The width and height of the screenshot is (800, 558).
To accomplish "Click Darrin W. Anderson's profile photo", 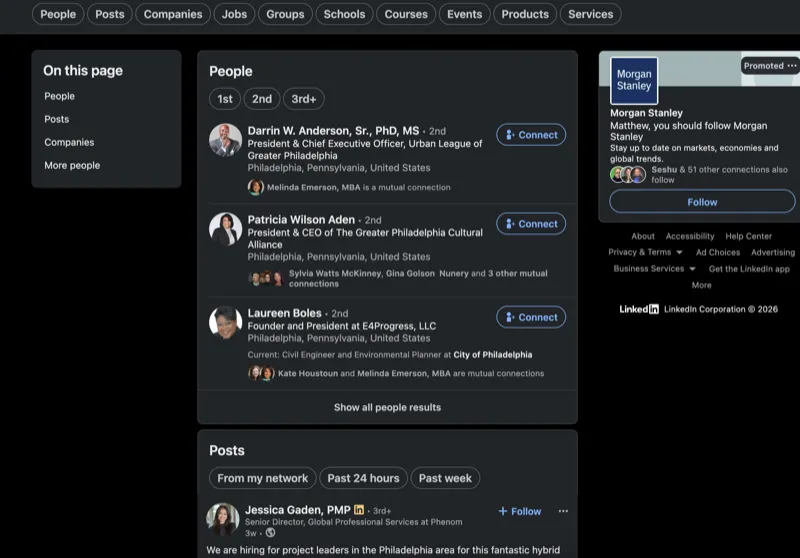I will pos(226,140).
